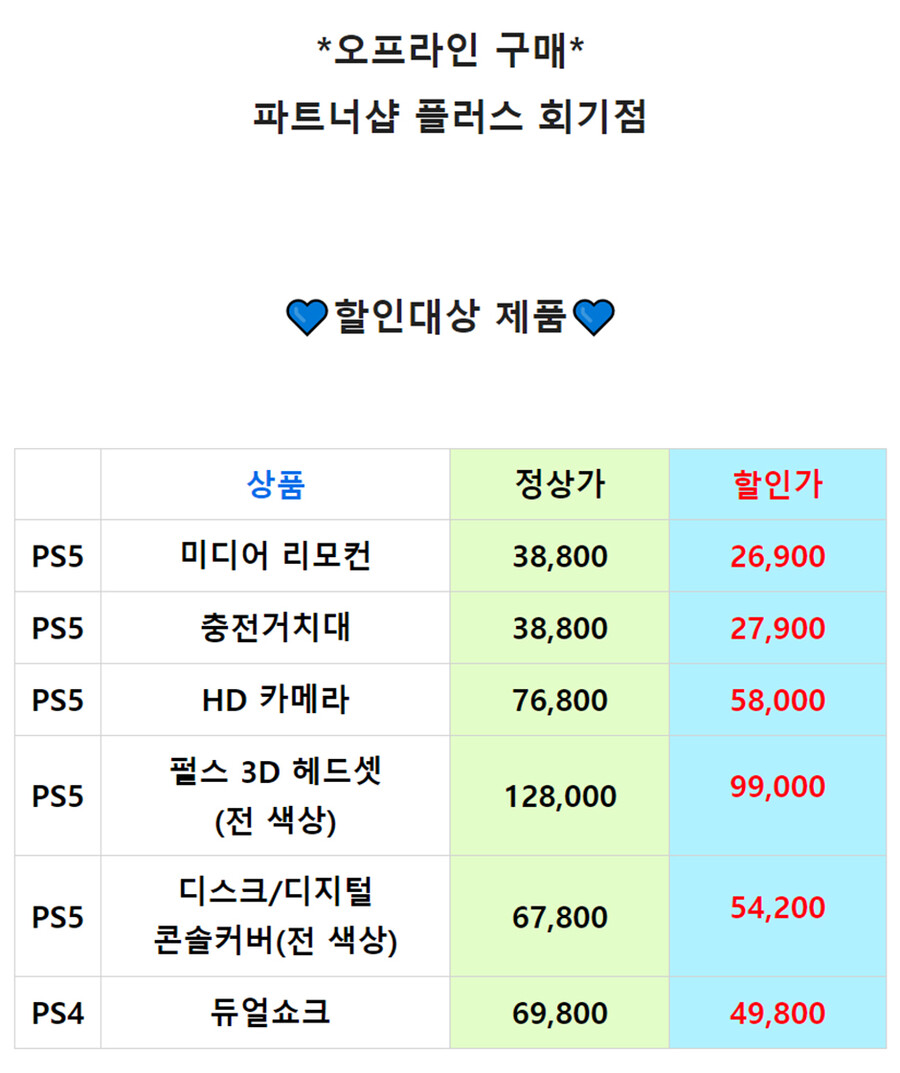The height and width of the screenshot is (1073, 900).
Task: Click the regular price 67,800
Action: coord(560,917)
